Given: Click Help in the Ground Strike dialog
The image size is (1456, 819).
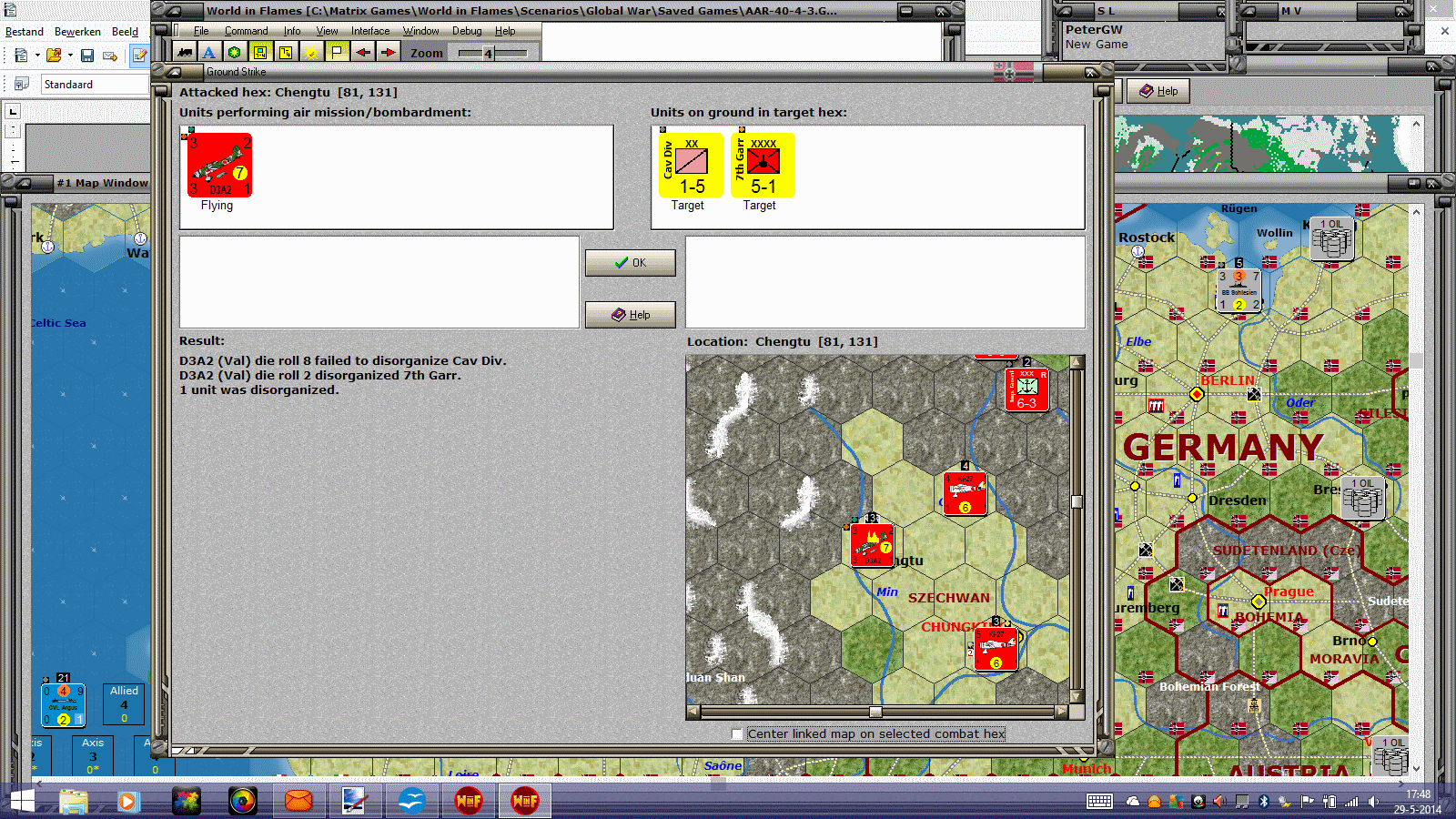Looking at the screenshot, I should pyautogui.click(x=630, y=315).
